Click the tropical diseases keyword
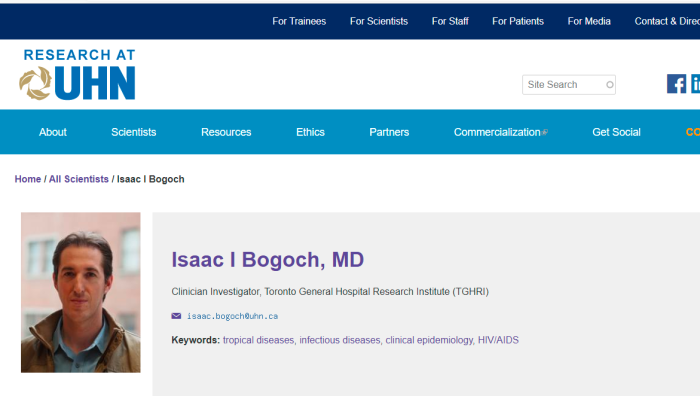 (x=258, y=340)
